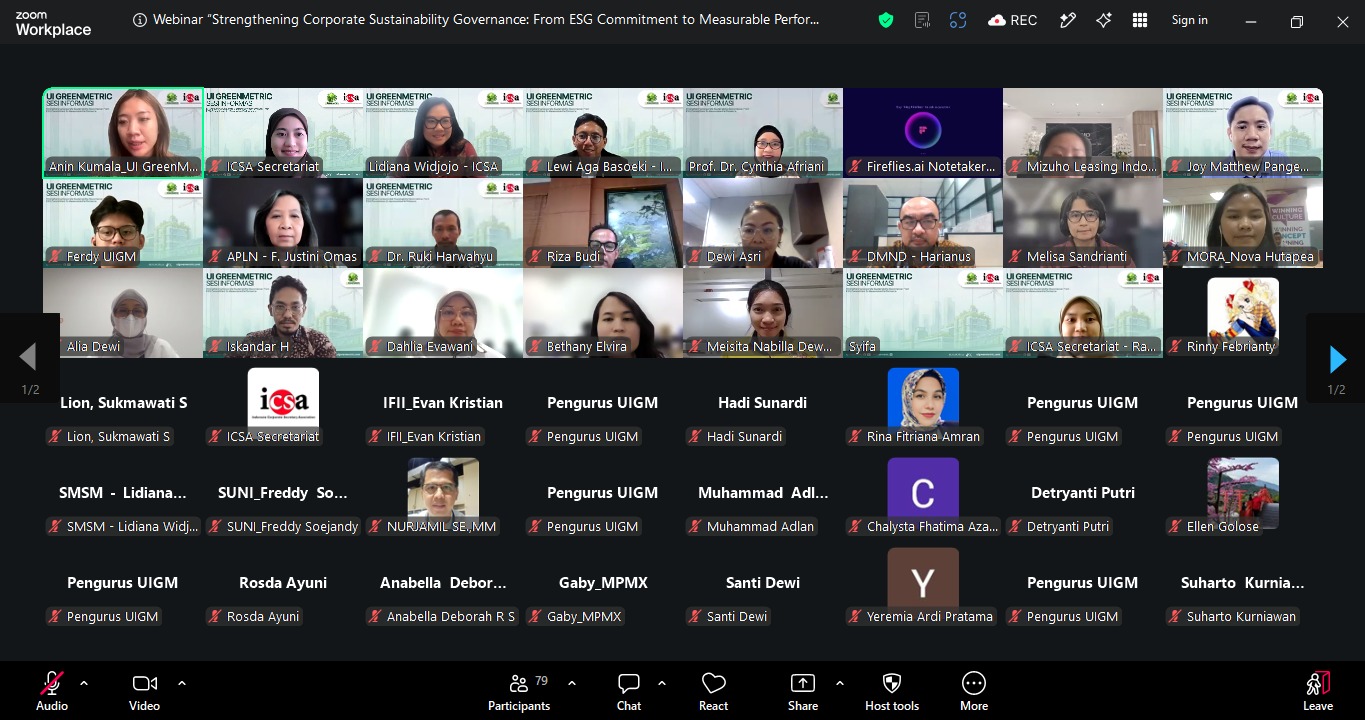Expand audio options caret beside Audio
The image size is (1365, 720).
tap(84, 683)
